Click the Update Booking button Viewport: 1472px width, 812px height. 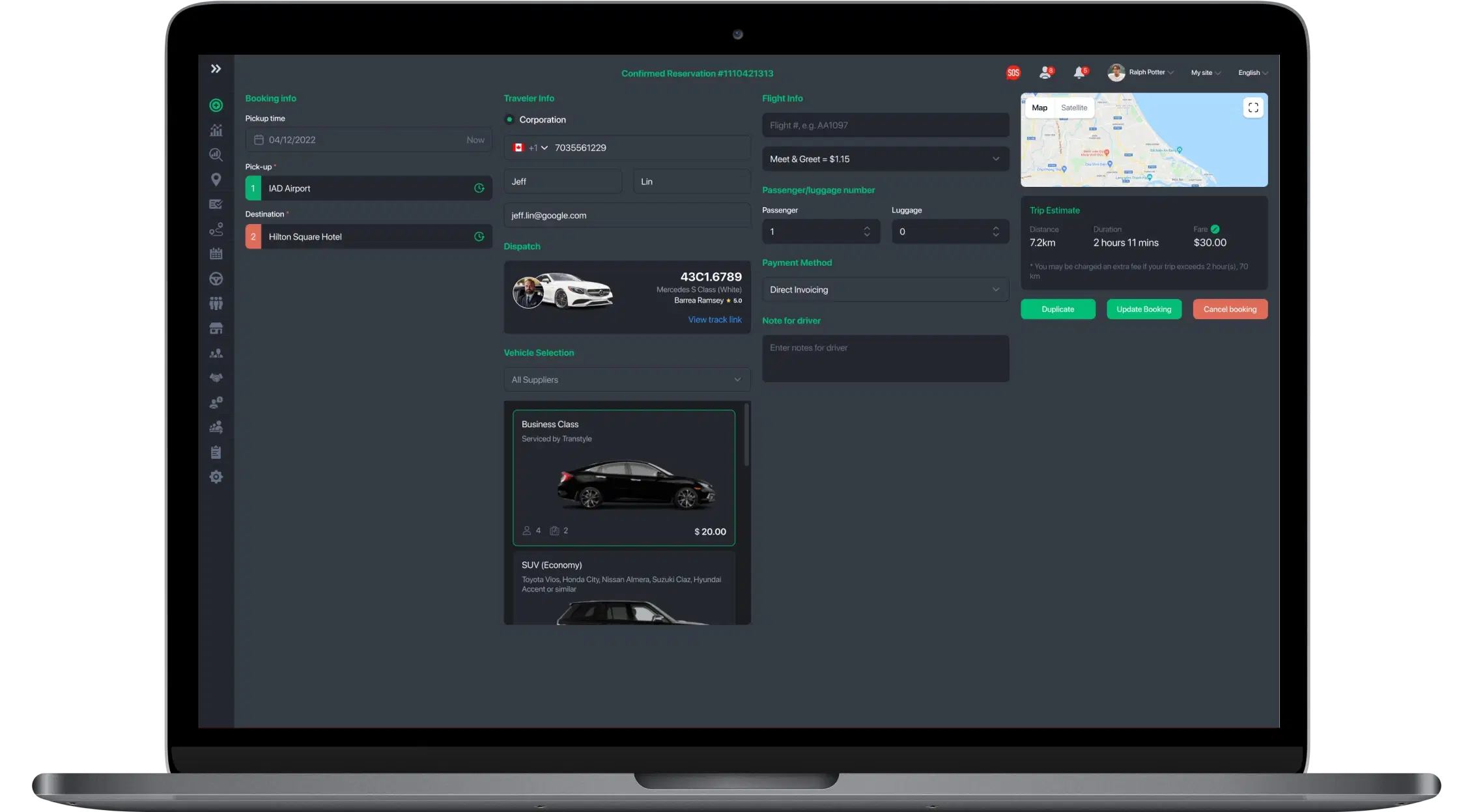point(1144,309)
